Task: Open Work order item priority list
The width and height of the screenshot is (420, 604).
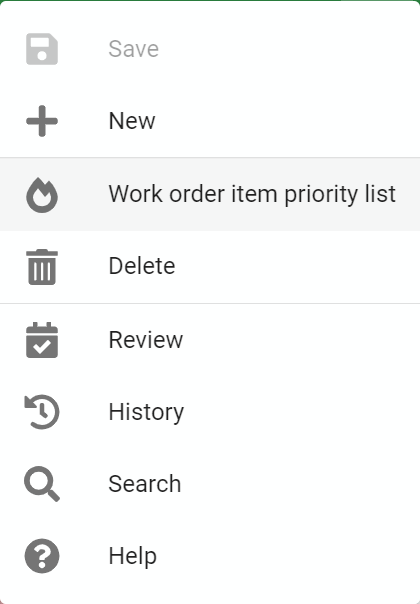Action: coord(210,194)
